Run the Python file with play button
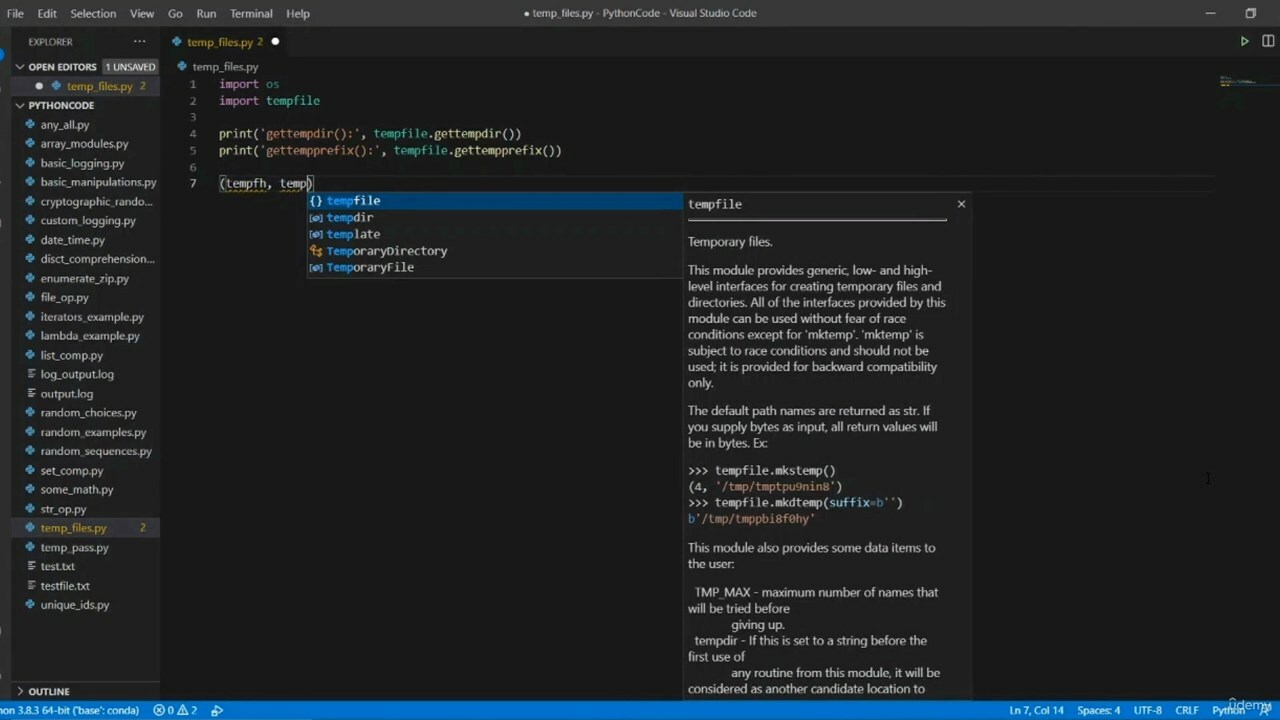Image resolution: width=1280 pixels, height=720 pixels. click(1244, 41)
